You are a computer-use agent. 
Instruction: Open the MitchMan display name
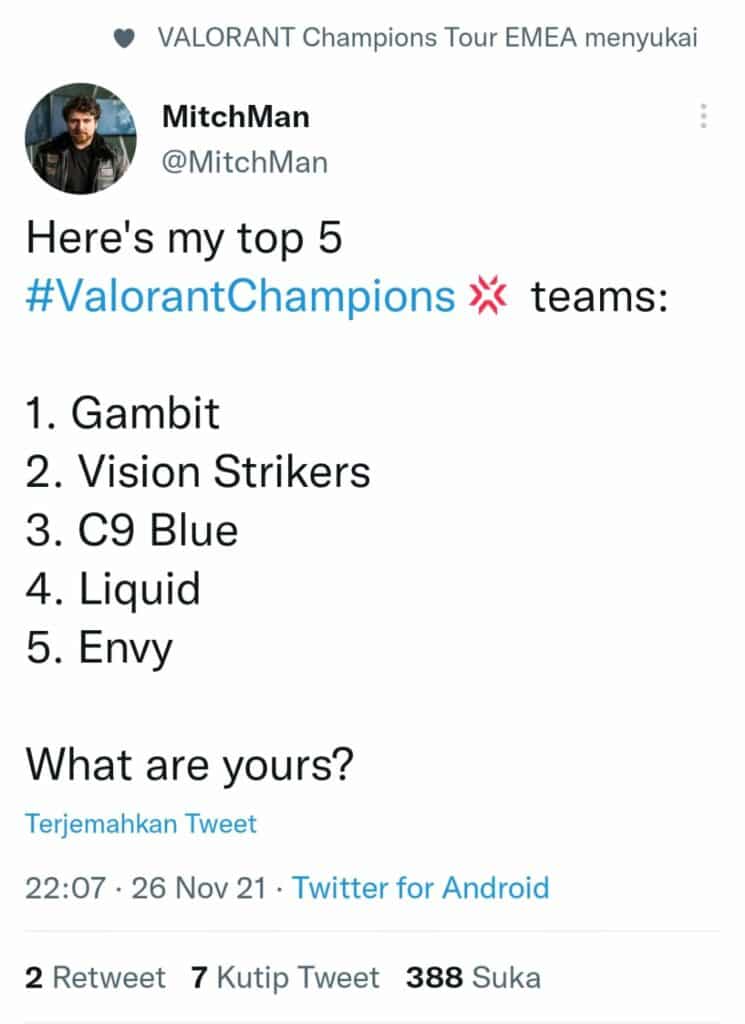pos(236,117)
